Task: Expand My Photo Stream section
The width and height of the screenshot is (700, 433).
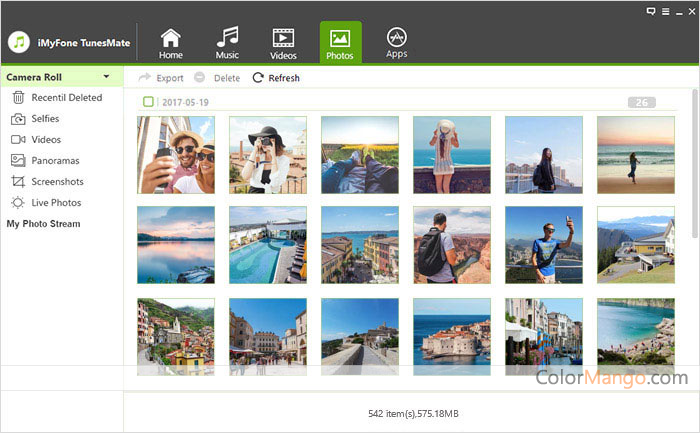Action: pyautogui.click(x=43, y=224)
